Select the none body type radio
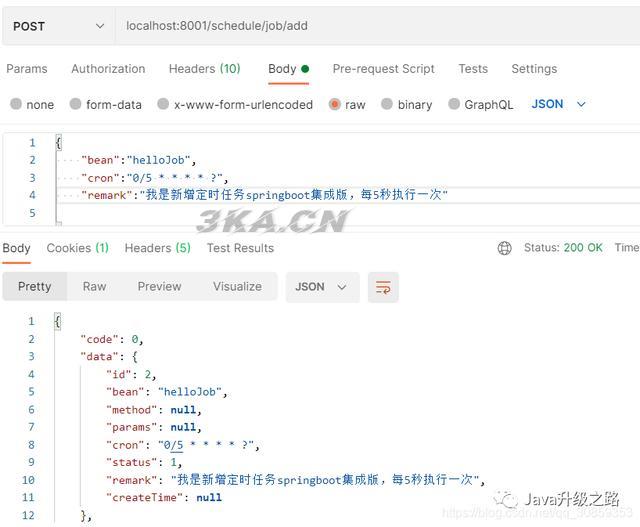Viewport: 640px width, 527px height. 16,104
